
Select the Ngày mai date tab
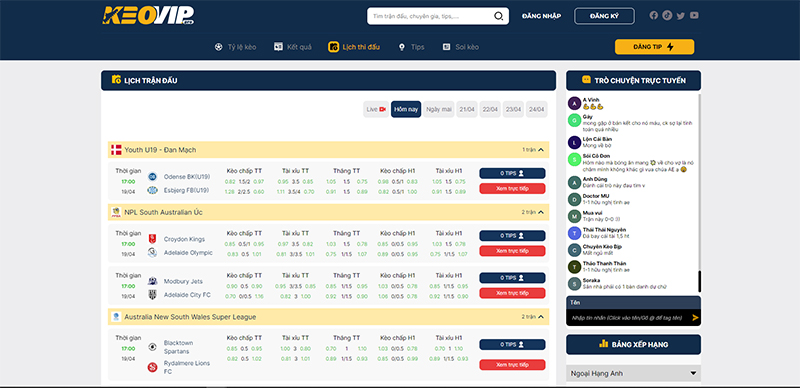pos(439,109)
